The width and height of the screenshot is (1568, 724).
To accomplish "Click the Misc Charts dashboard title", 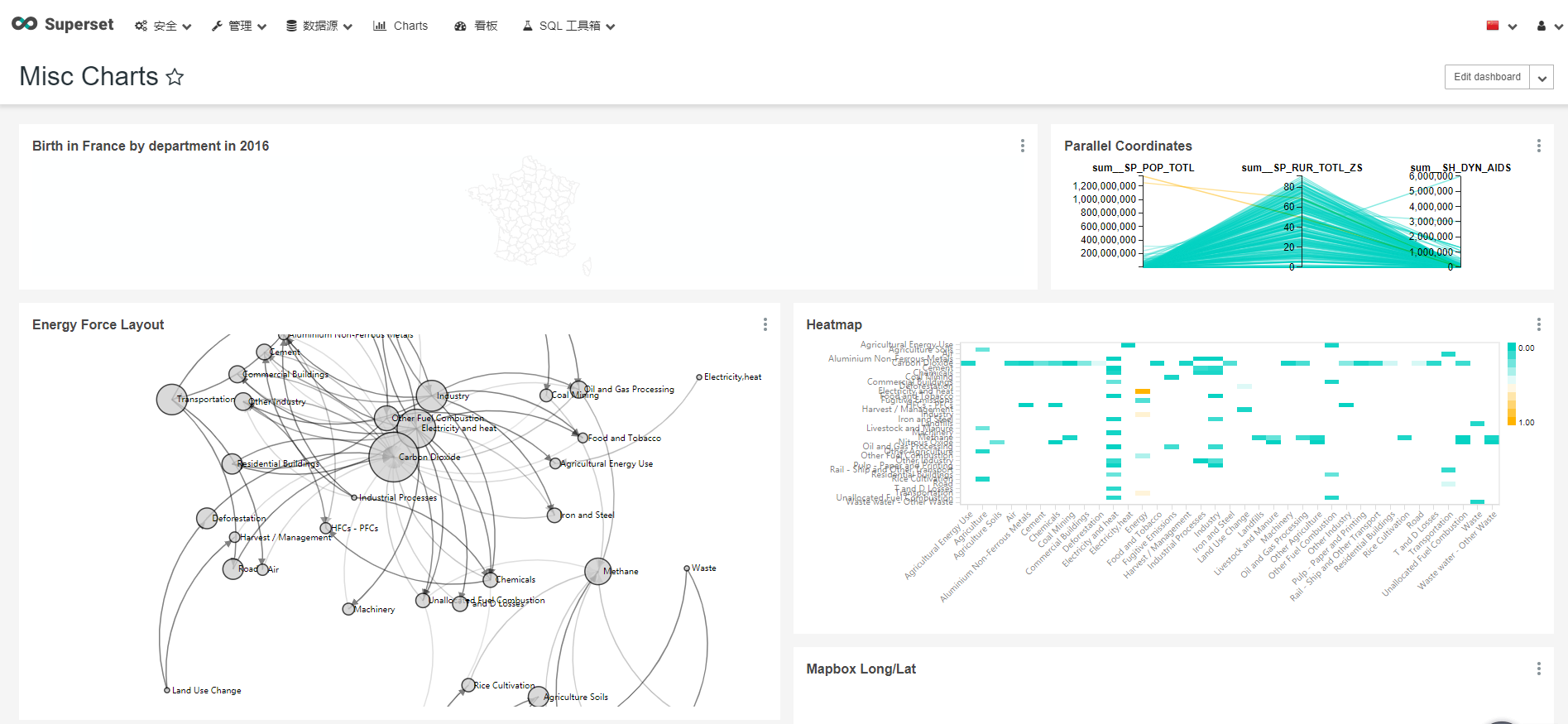I will pyautogui.click(x=89, y=76).
